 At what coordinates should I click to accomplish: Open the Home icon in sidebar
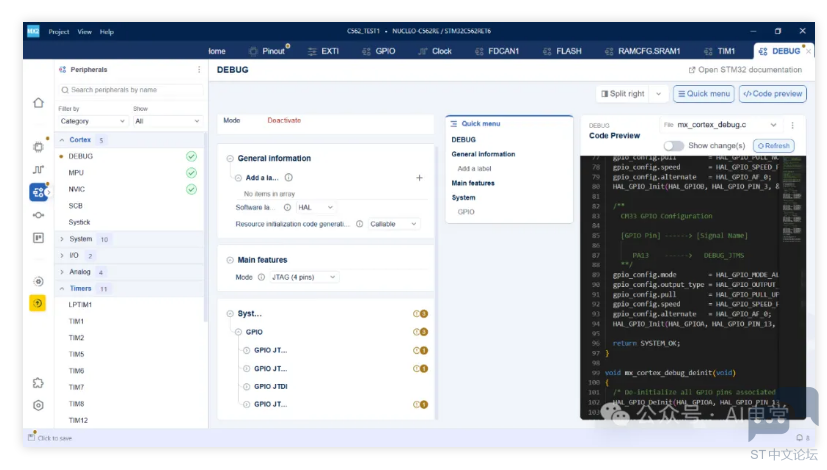[x=38, y=102]
